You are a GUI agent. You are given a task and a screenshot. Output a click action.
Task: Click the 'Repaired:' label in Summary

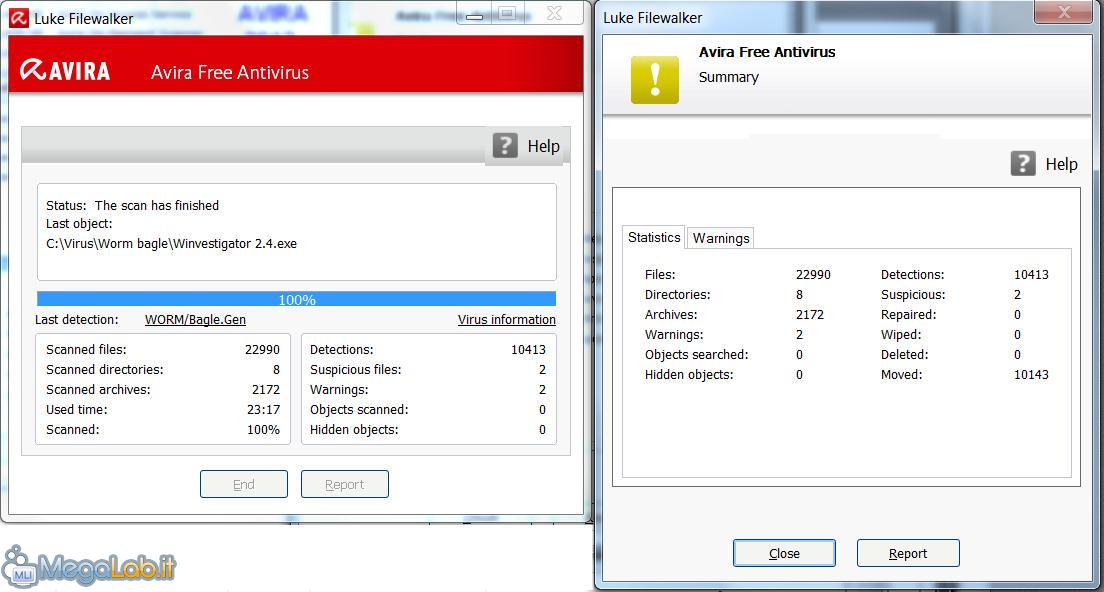(x=908, y=315)
